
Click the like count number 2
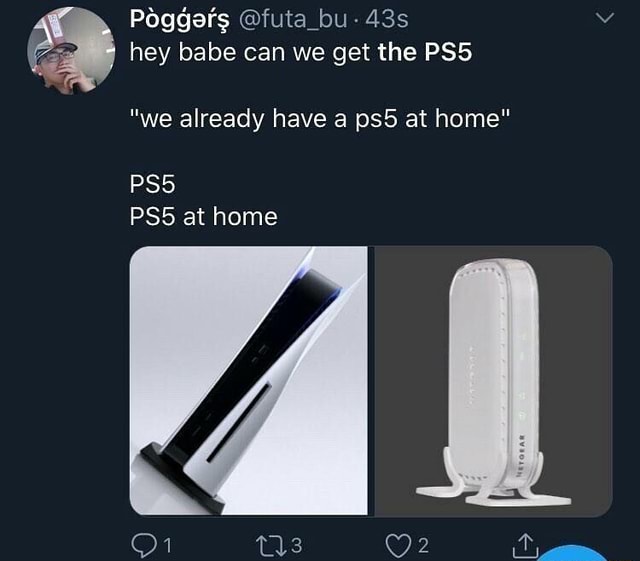[x=424, y=545]
